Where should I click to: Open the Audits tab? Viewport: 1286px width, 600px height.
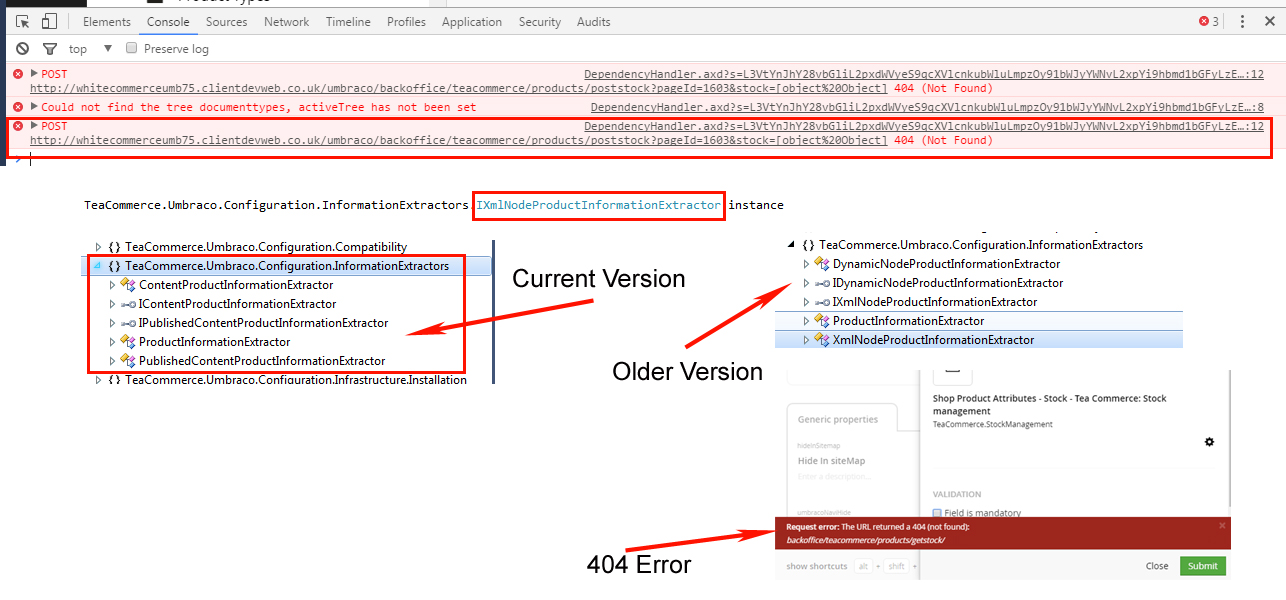(x=594, y=22)
